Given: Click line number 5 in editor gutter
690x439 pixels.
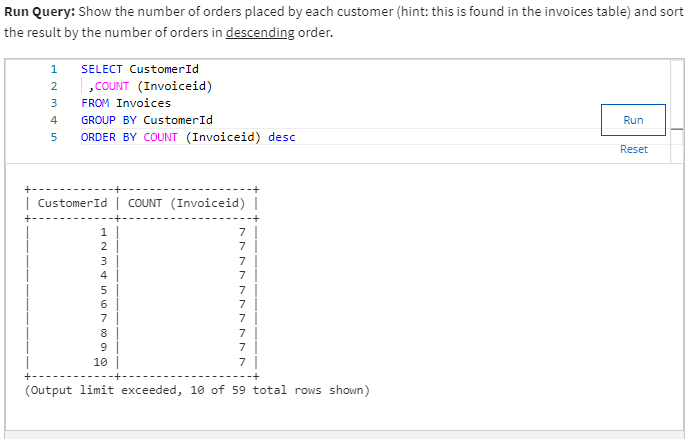Looking at the screenshot, I should tap(53, 137).
